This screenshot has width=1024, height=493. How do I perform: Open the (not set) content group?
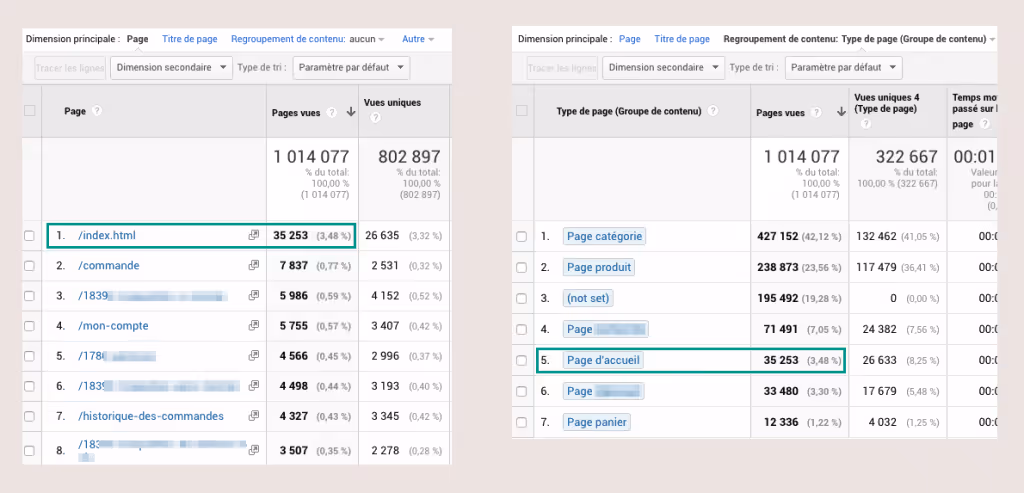pos(588,298)
